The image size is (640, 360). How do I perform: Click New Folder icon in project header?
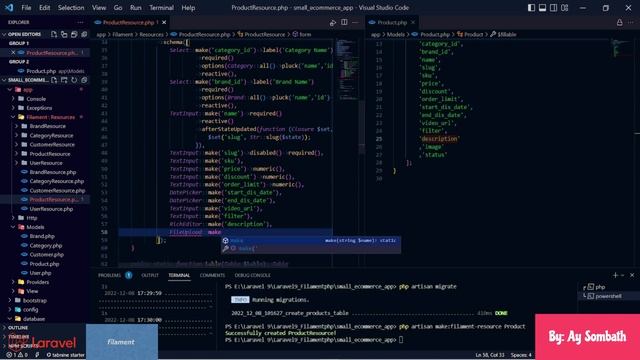[64, 80]
